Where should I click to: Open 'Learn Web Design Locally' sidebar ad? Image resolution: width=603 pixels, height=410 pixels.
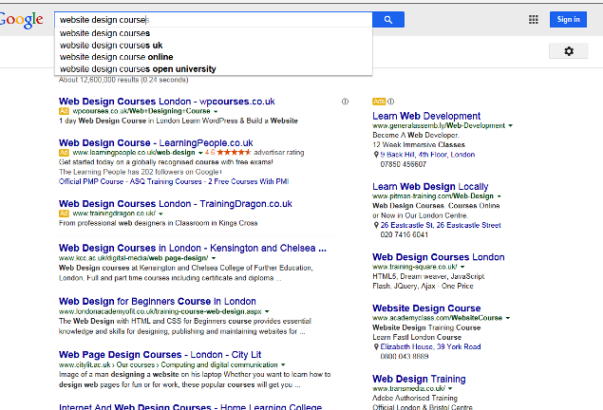[430, 187]
